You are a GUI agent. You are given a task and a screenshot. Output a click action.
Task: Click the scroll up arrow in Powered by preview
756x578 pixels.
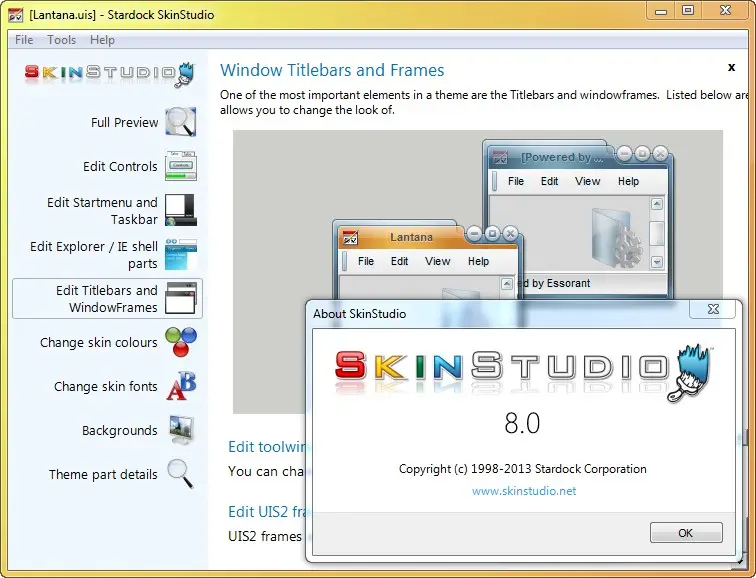657,203
